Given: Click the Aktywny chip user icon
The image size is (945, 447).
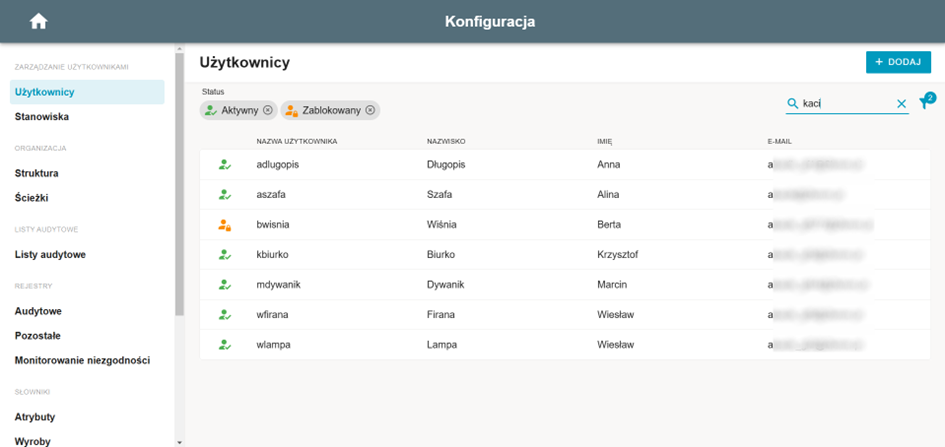Looking at the screenshot, I should (210, 110).
